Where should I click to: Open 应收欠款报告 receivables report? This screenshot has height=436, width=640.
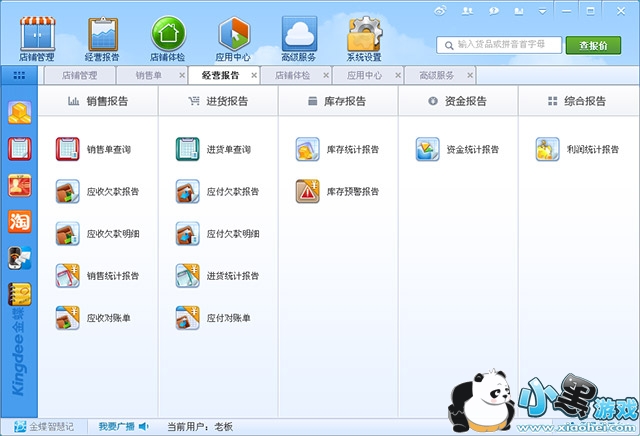pyautogui.click(x=97, y=191)
